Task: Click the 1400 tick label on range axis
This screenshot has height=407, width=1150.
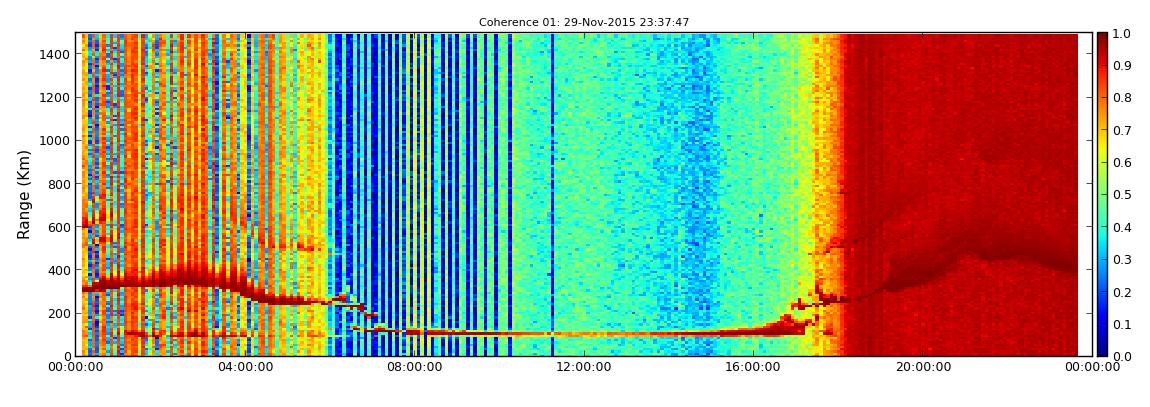Action: click(x=55, y=54)
